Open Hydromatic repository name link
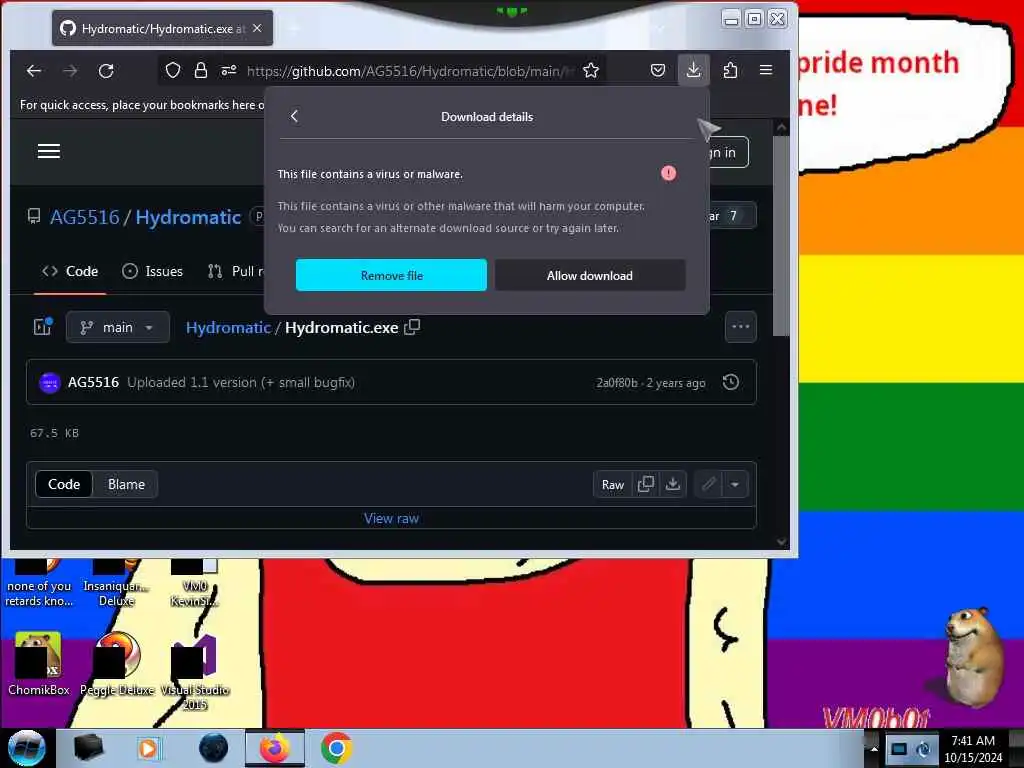 [188, 217]
